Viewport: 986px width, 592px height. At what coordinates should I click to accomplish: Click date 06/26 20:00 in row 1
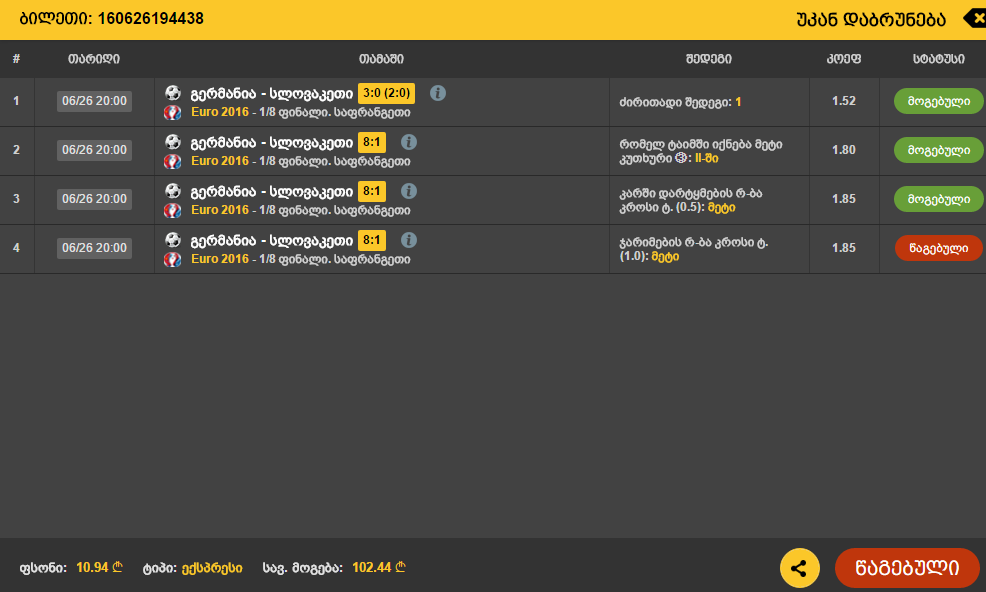click(x=94, y=101)
